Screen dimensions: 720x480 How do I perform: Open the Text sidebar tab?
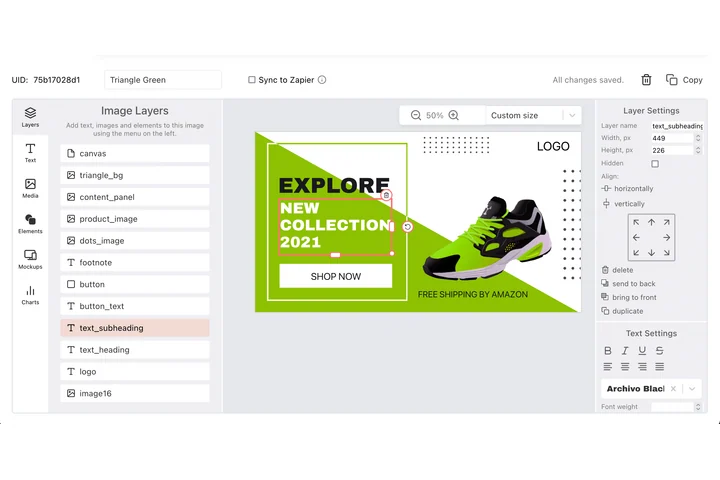pyautogui.click(x=30, y=153)
